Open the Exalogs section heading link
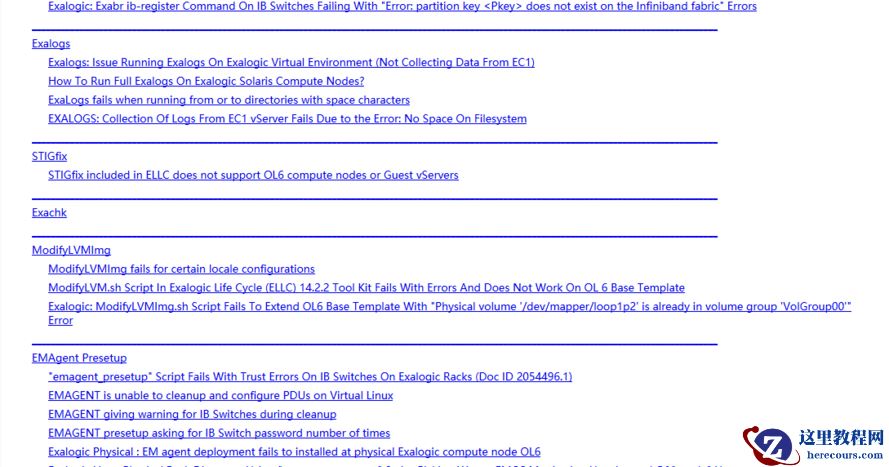 (51, 44)
